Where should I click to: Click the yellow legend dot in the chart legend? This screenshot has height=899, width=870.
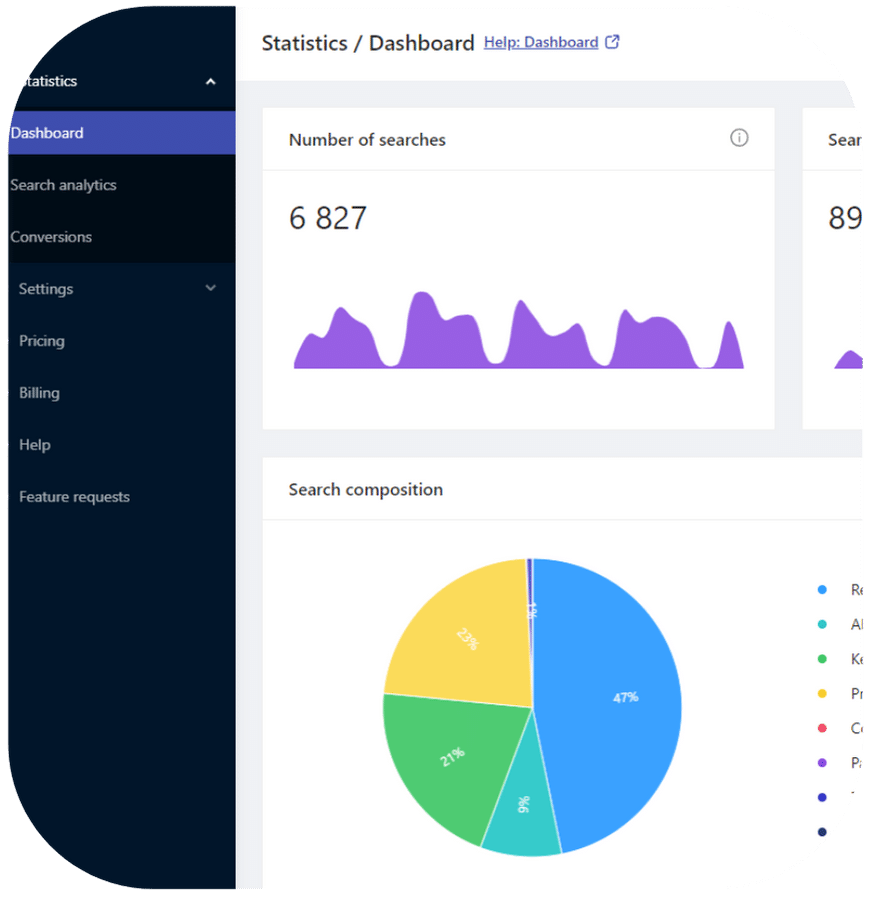(823, 693)
